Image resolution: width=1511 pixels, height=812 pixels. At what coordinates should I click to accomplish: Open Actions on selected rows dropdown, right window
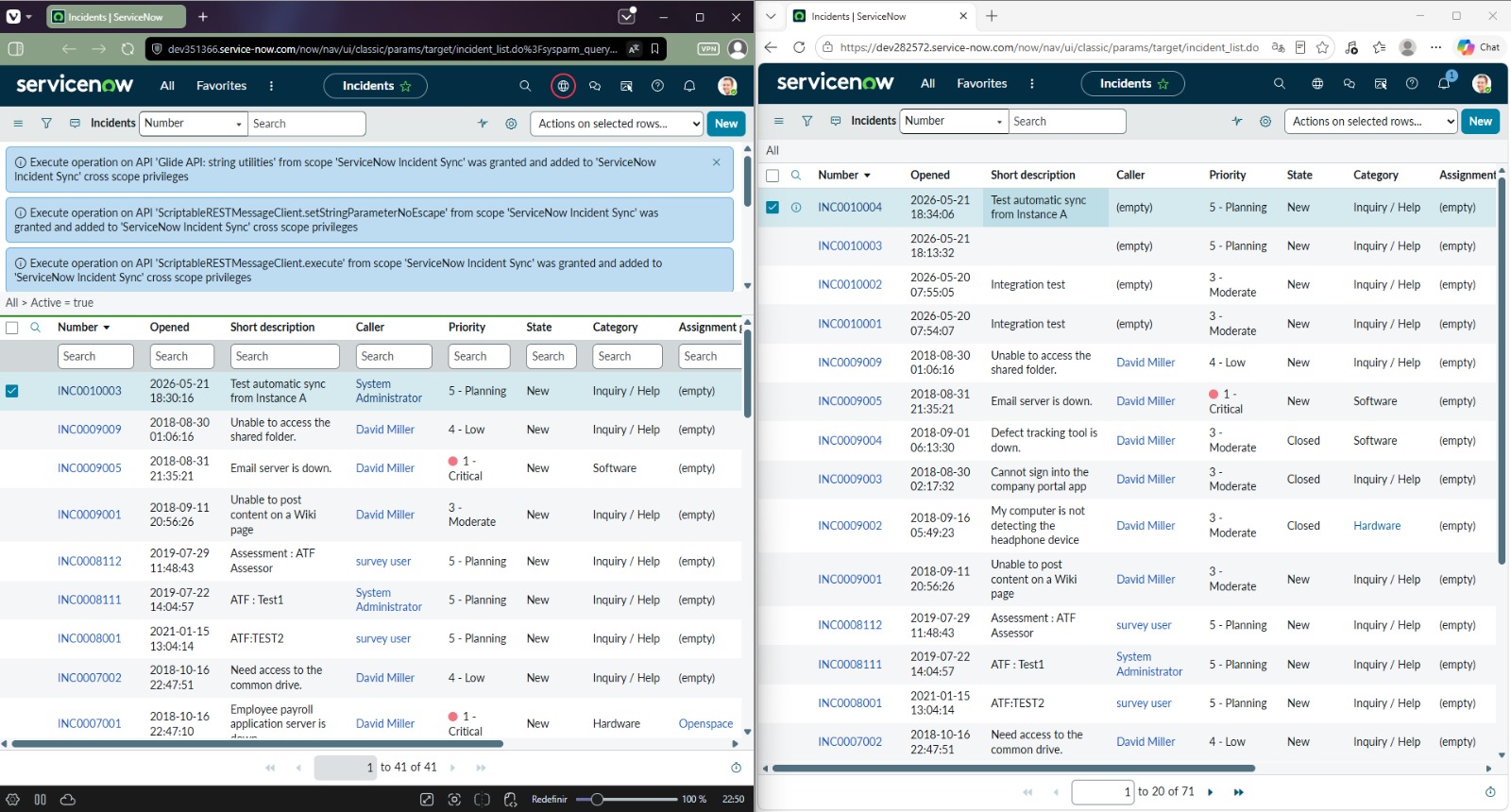1371,121
